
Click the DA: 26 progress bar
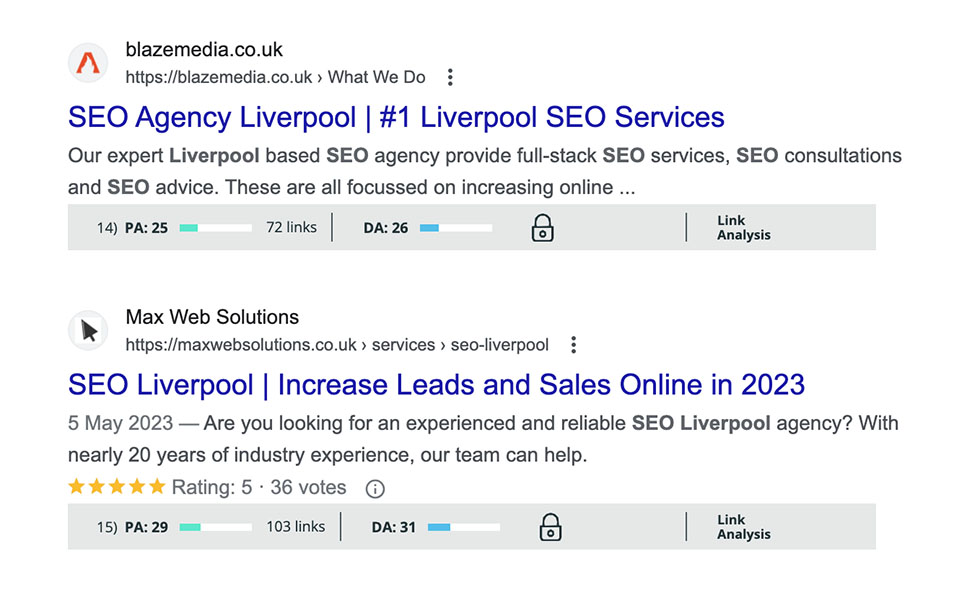(456, 228)
